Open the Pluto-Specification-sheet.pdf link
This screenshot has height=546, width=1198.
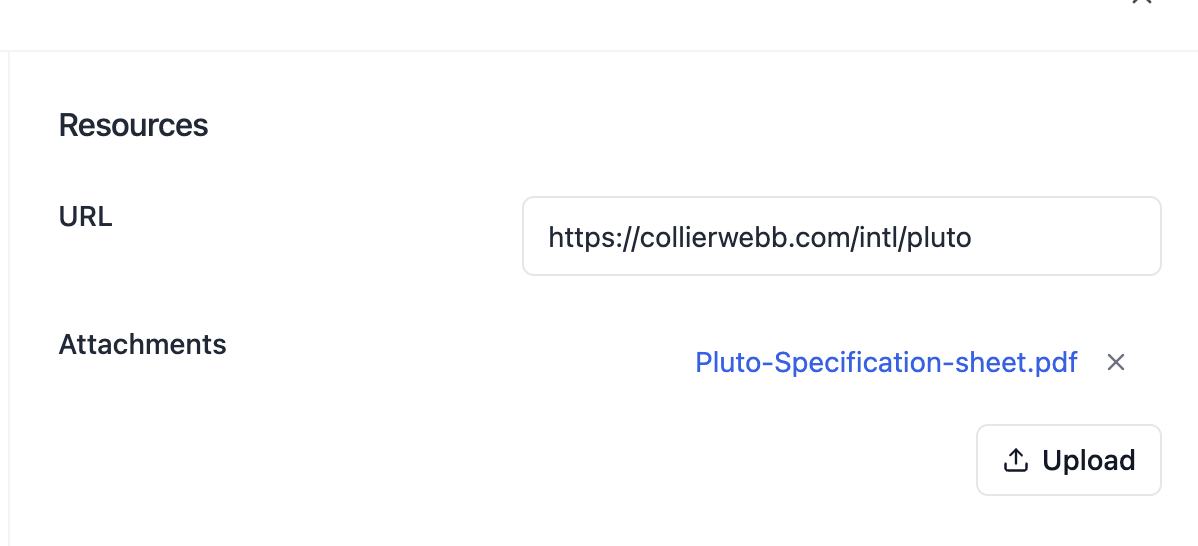(886, 362)
